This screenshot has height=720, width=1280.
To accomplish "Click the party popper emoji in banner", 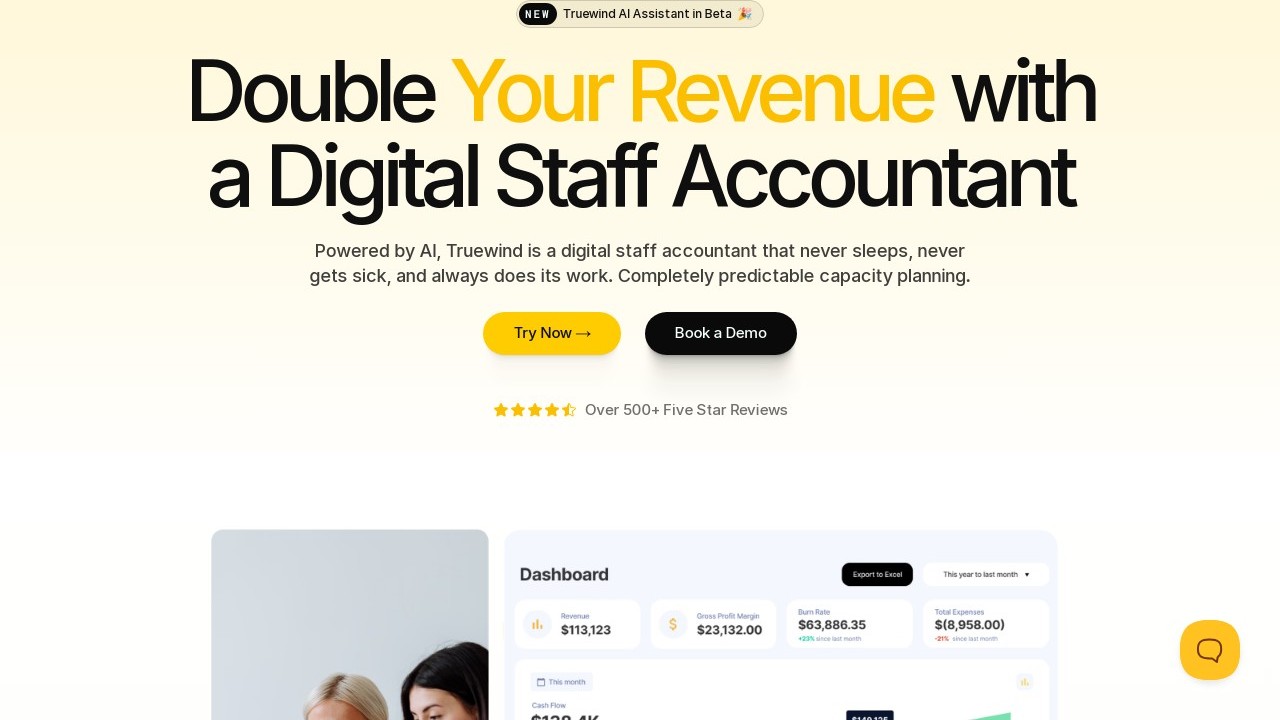I will 744,14.
